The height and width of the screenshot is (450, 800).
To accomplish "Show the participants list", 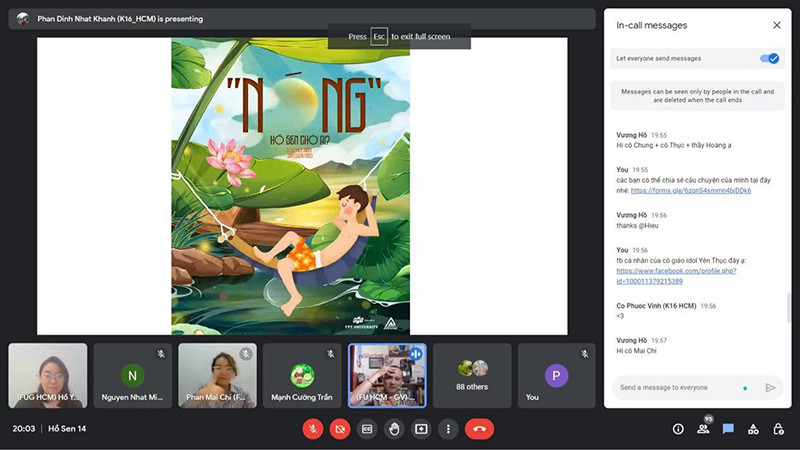I will coord(703,428).
